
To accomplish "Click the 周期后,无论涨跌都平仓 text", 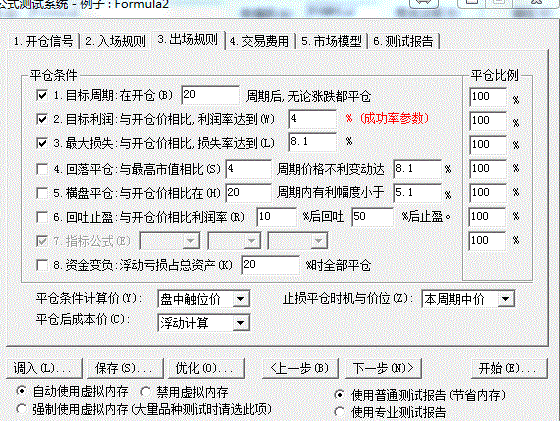I will pos(309,96).
